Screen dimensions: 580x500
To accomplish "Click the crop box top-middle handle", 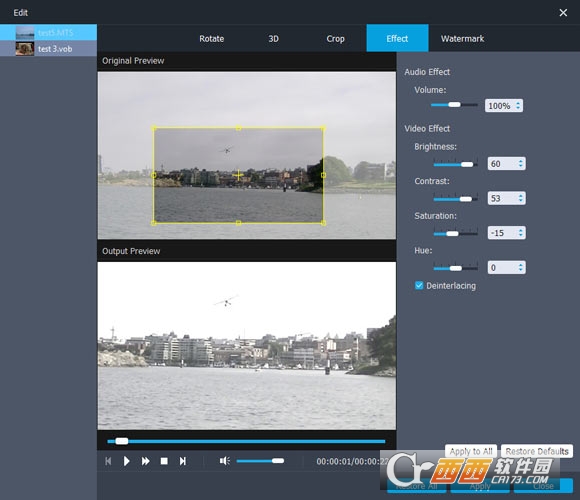I will point(239,128).
